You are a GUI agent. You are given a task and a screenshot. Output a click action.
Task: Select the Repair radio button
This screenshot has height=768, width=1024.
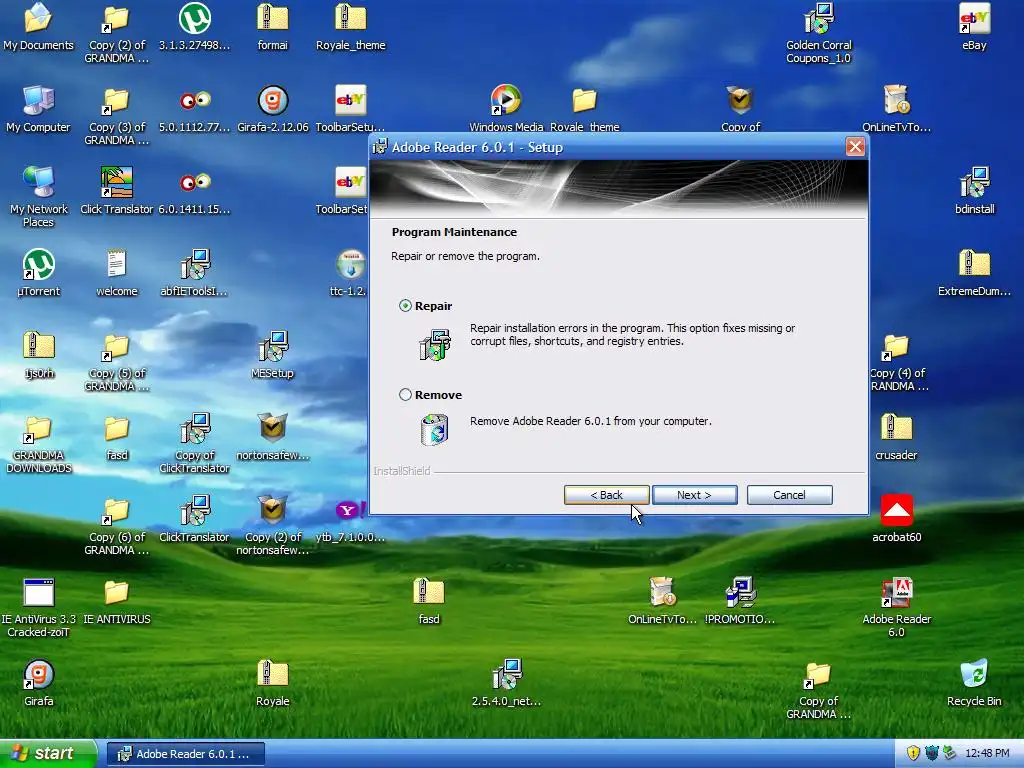pyautogui.click(x=406, y=306)
